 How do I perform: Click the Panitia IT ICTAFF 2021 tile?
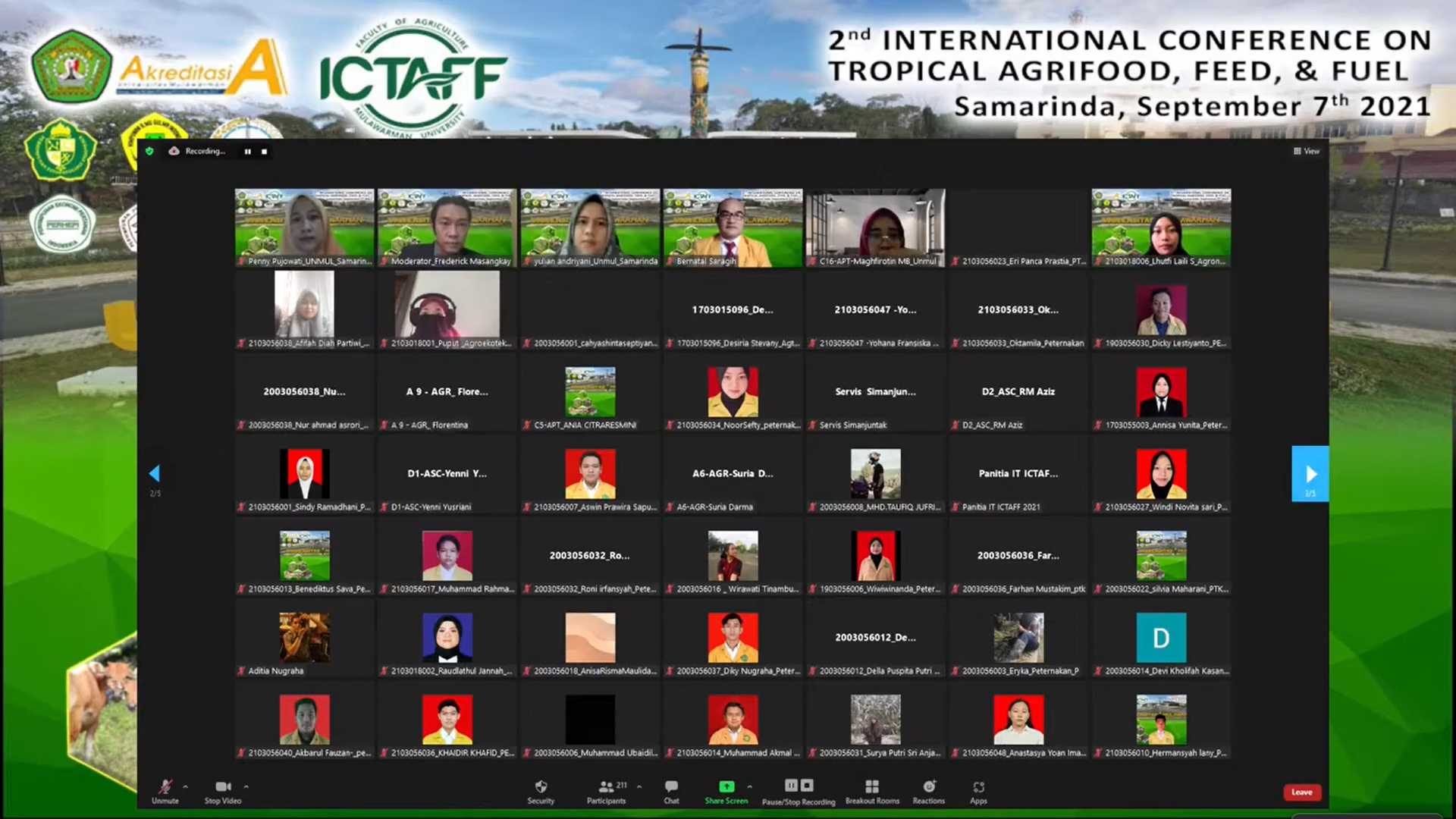(x=1018, y=473)
